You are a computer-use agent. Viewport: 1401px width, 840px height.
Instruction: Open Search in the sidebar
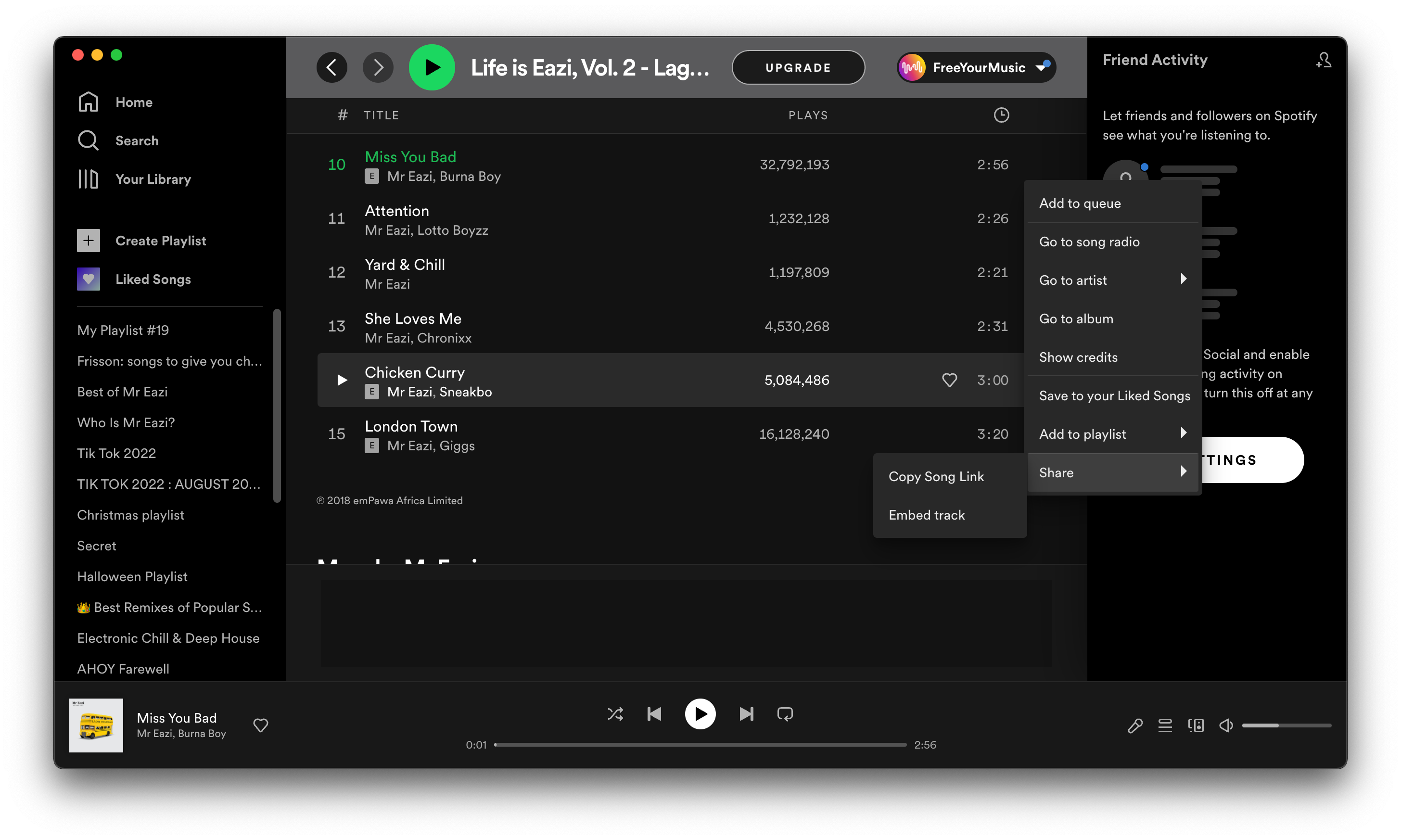point(137,140)
